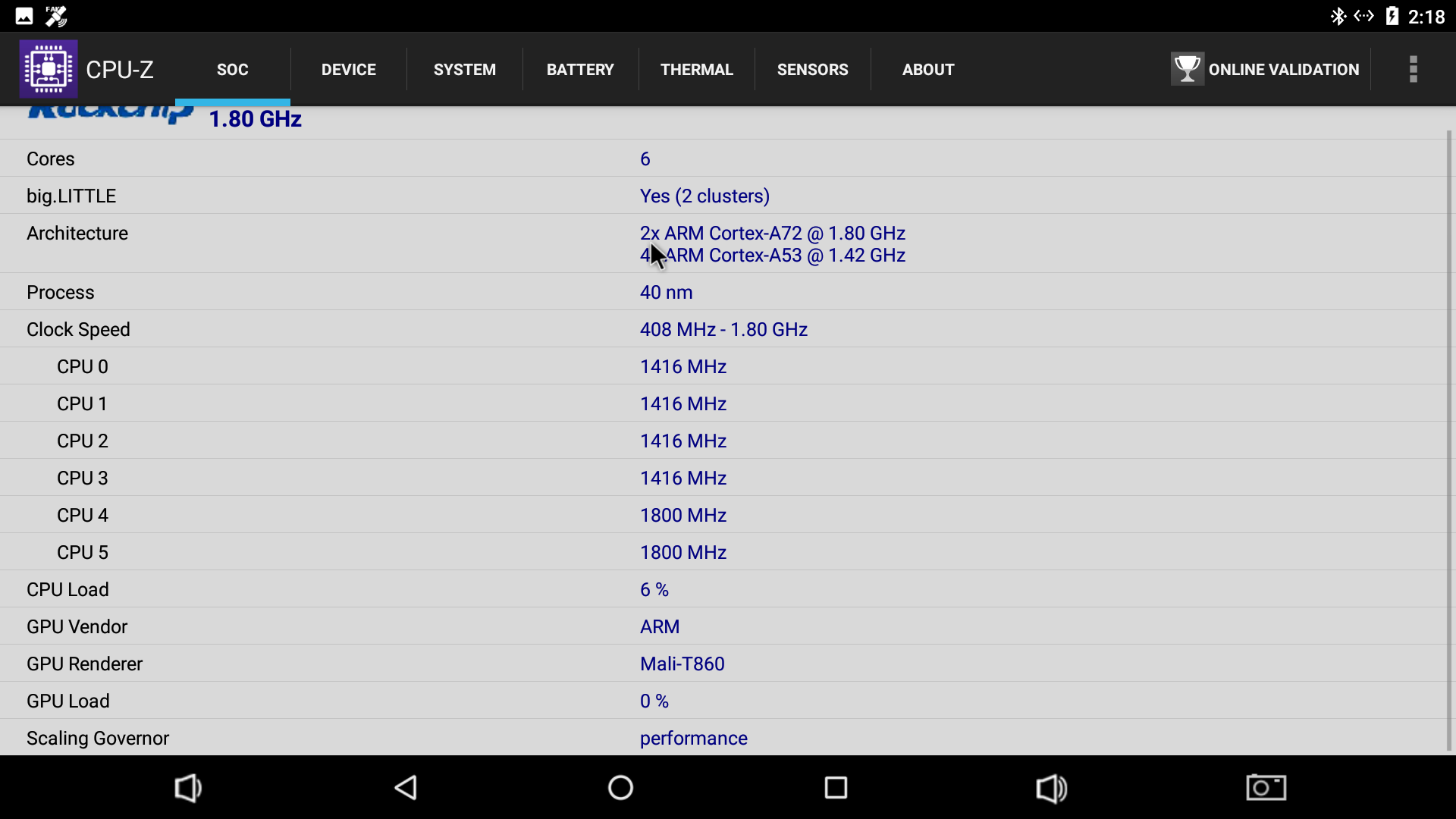Select the CPU 3 row label
Screen dimensions: 1456x819
click(x=83, y=478)
